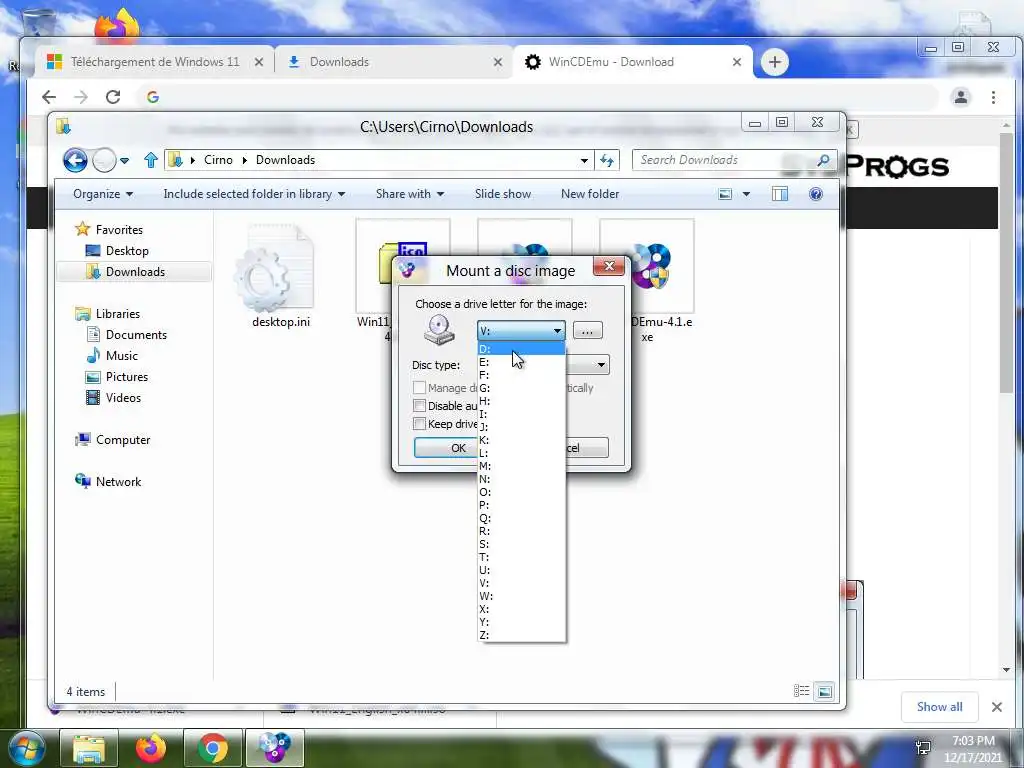The image size is (1024, 768).
Task: Reload the page in the browser
Action: (x=113, y=97)
